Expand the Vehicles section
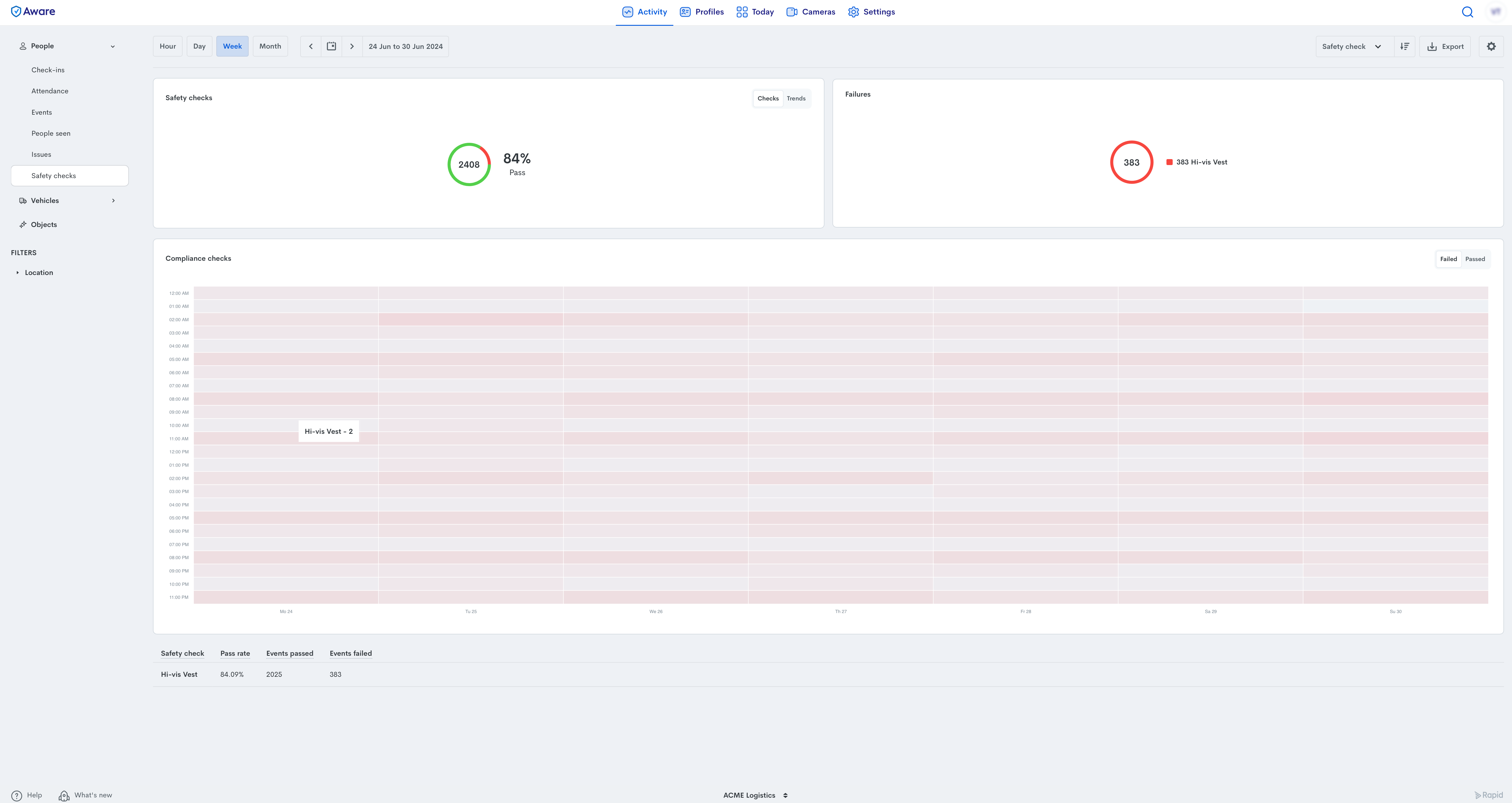 point(113,201)
